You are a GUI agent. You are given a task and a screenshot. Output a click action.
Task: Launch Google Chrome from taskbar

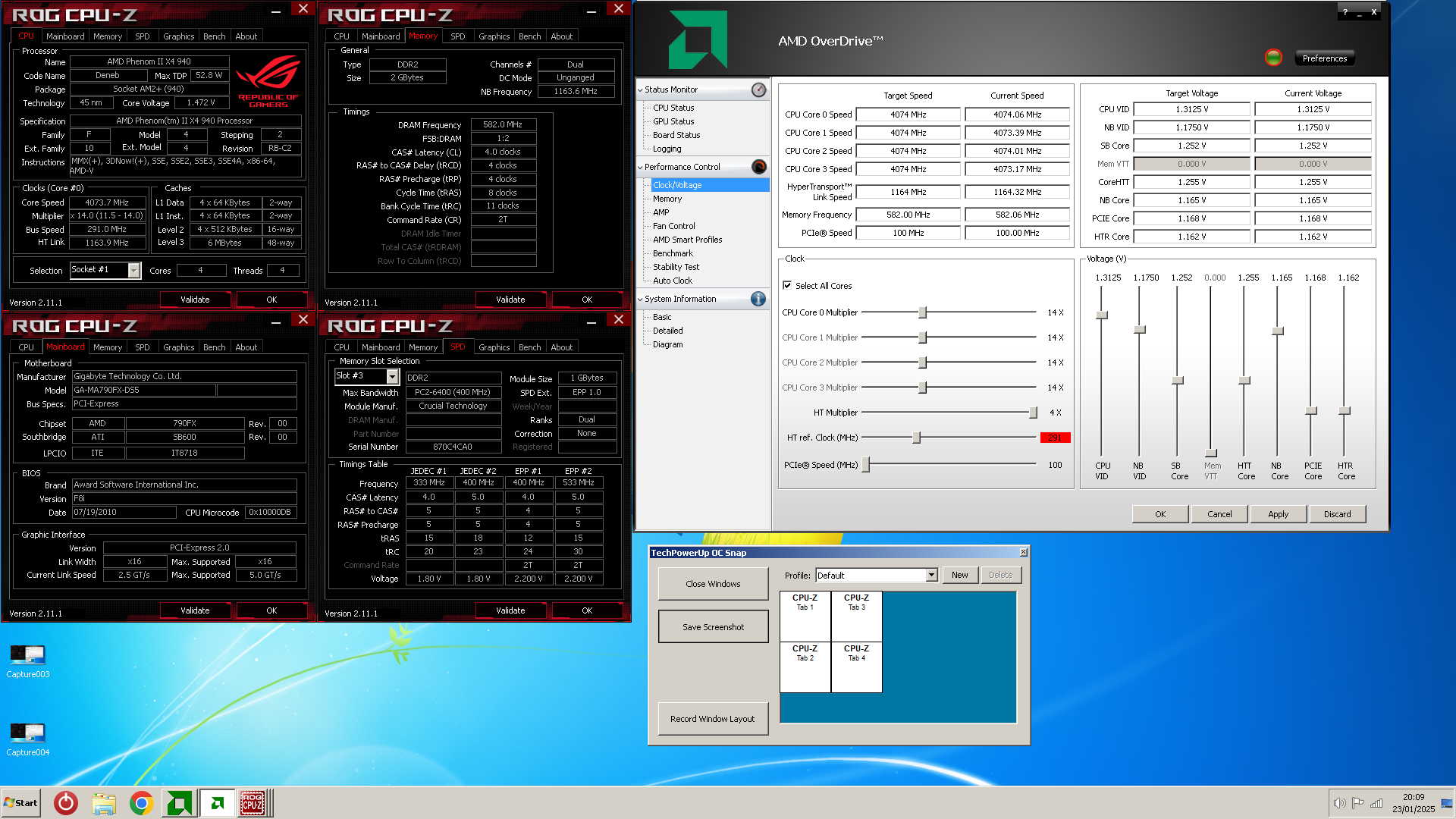tap(141, 803)
